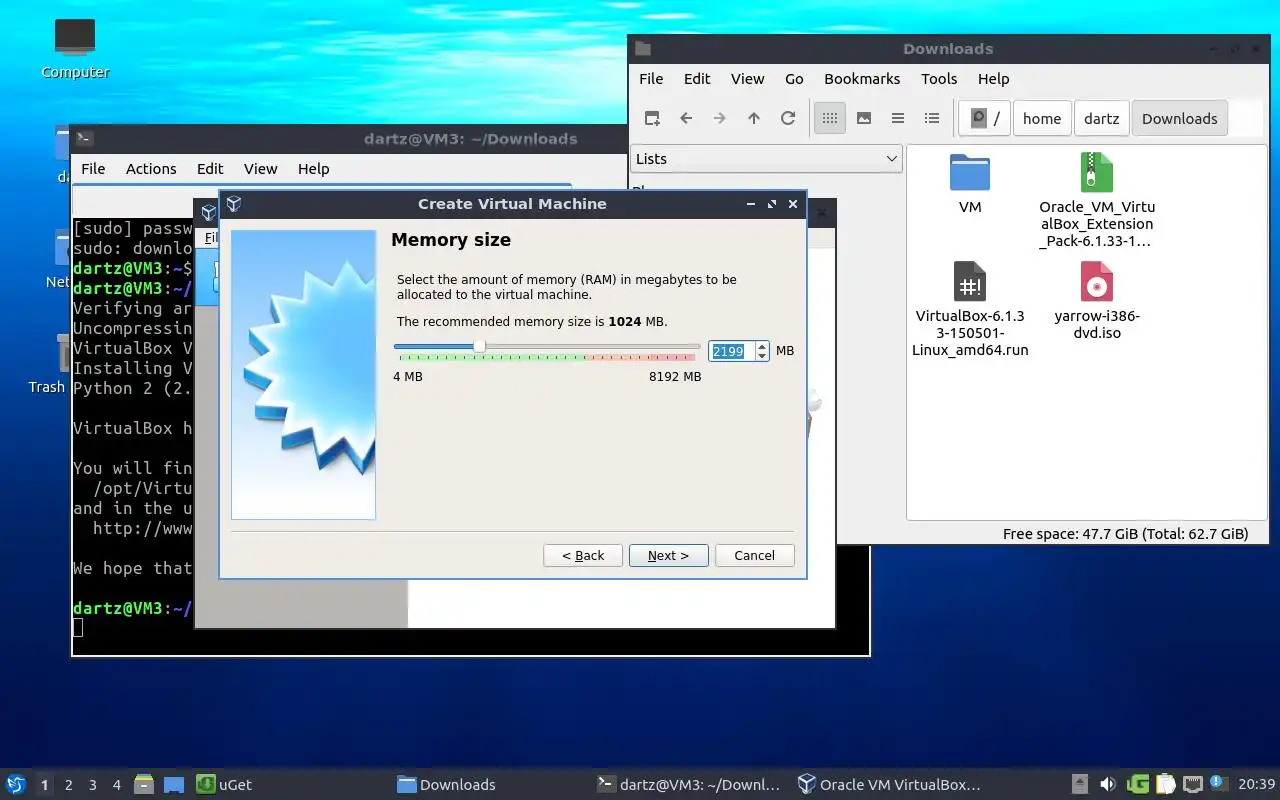Switch to workspace 1 in taskbar pager

[44, 785]
